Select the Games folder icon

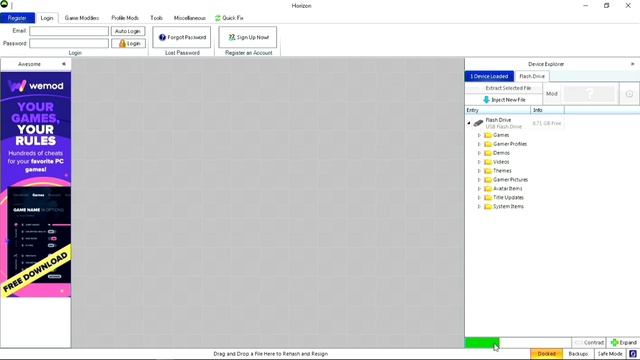click(x=488, y=135)
